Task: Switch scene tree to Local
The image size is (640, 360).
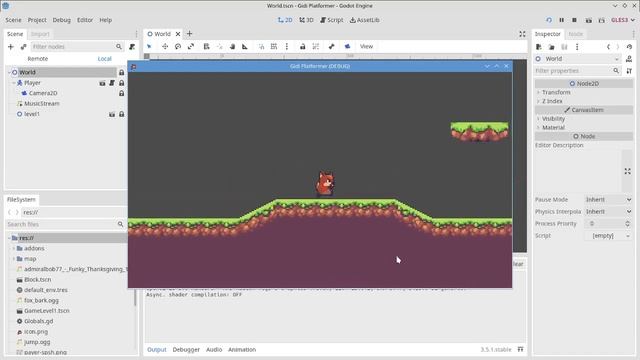Action: click(104, 59)
